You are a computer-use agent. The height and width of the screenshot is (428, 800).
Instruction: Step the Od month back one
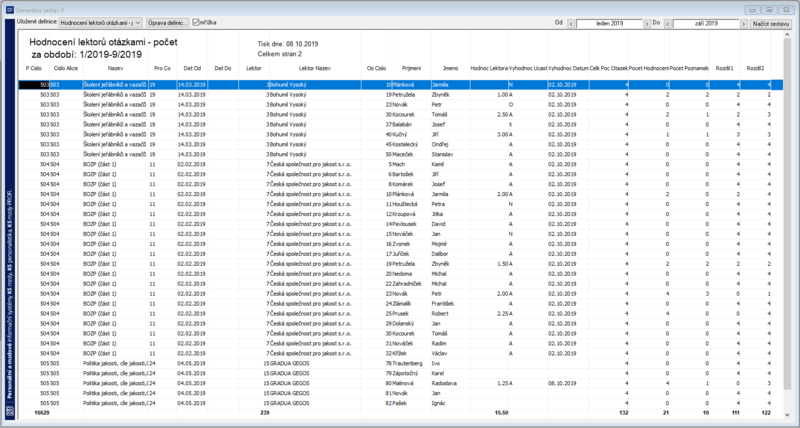coord(571,24)
